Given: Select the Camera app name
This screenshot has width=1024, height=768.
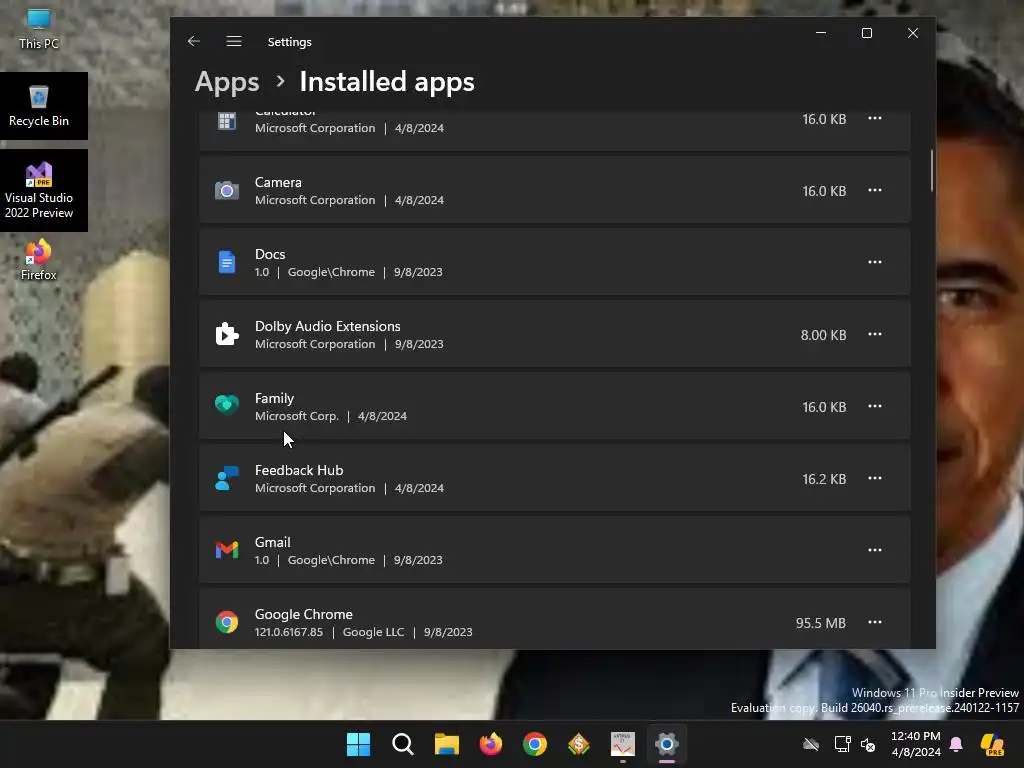Looking at the screenshot, I should pyautogui.click(x=278, y=182).
